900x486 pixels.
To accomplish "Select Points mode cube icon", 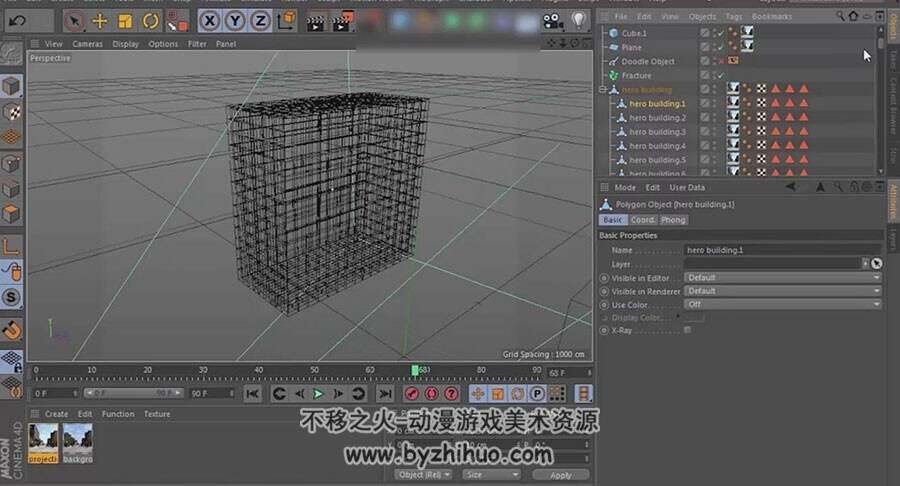I will [11, 164].
